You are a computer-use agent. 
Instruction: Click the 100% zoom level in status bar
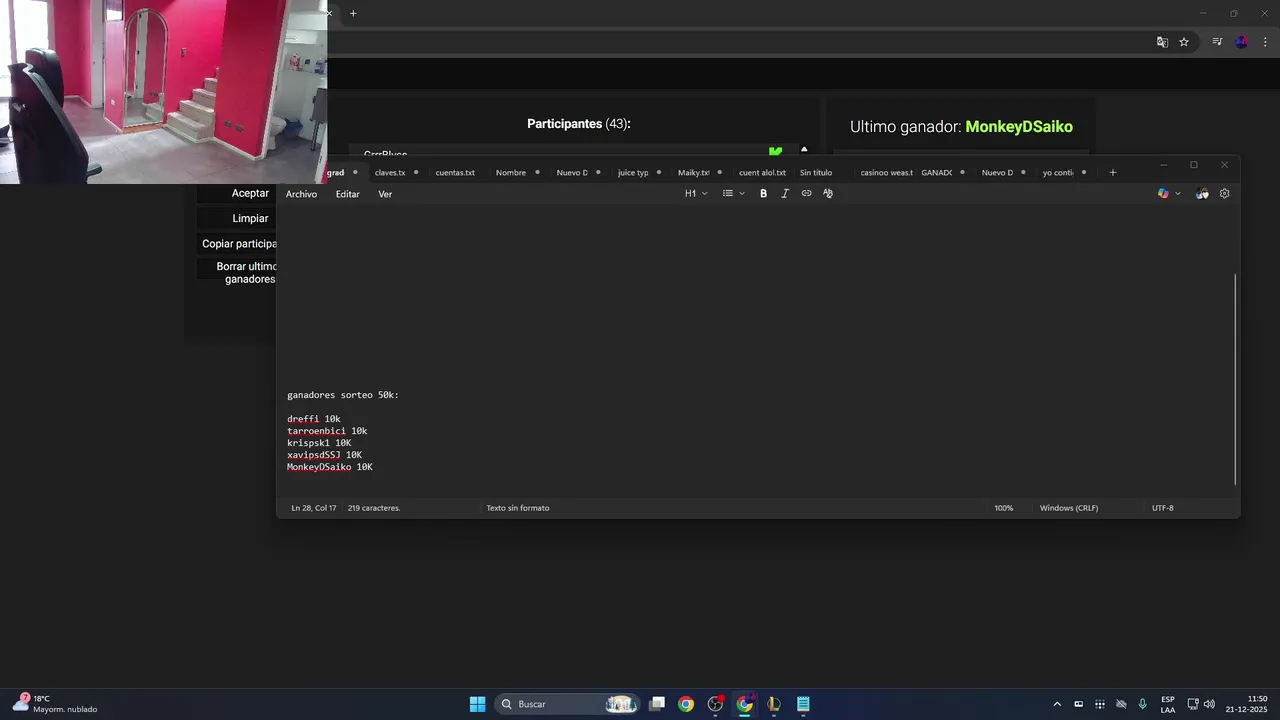pos(1003,508)
